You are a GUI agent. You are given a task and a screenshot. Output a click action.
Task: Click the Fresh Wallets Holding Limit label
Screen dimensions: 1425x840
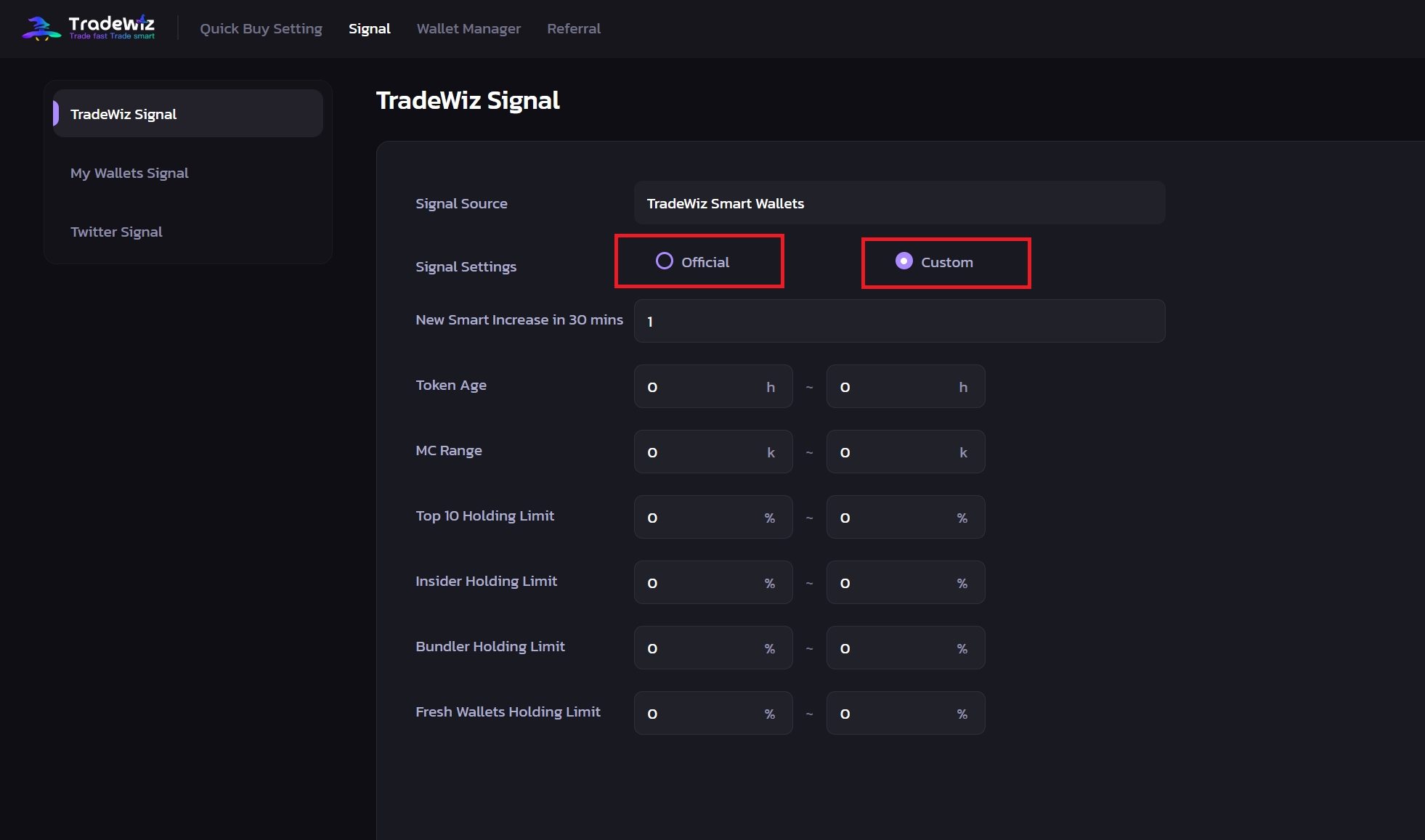point(508,711)
